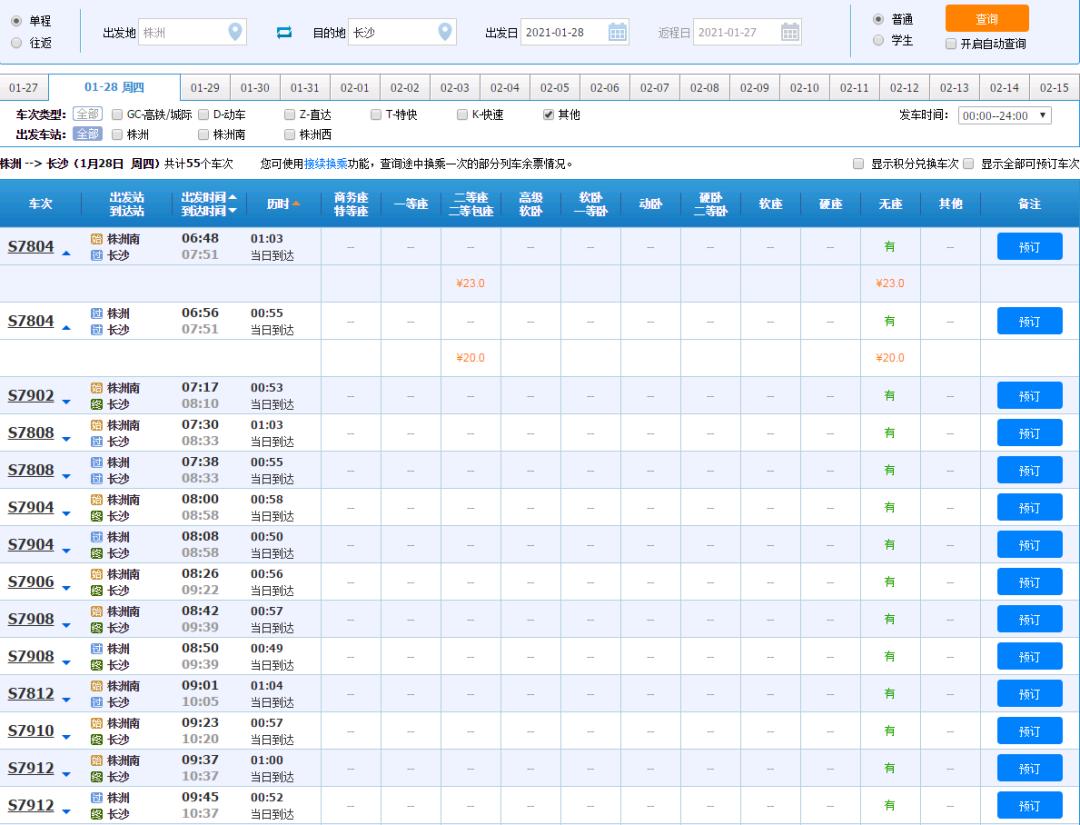Click the down sort arrow beside 到达时间 header
This screenshot has height=825, width=1080.
tap(232, 211)
